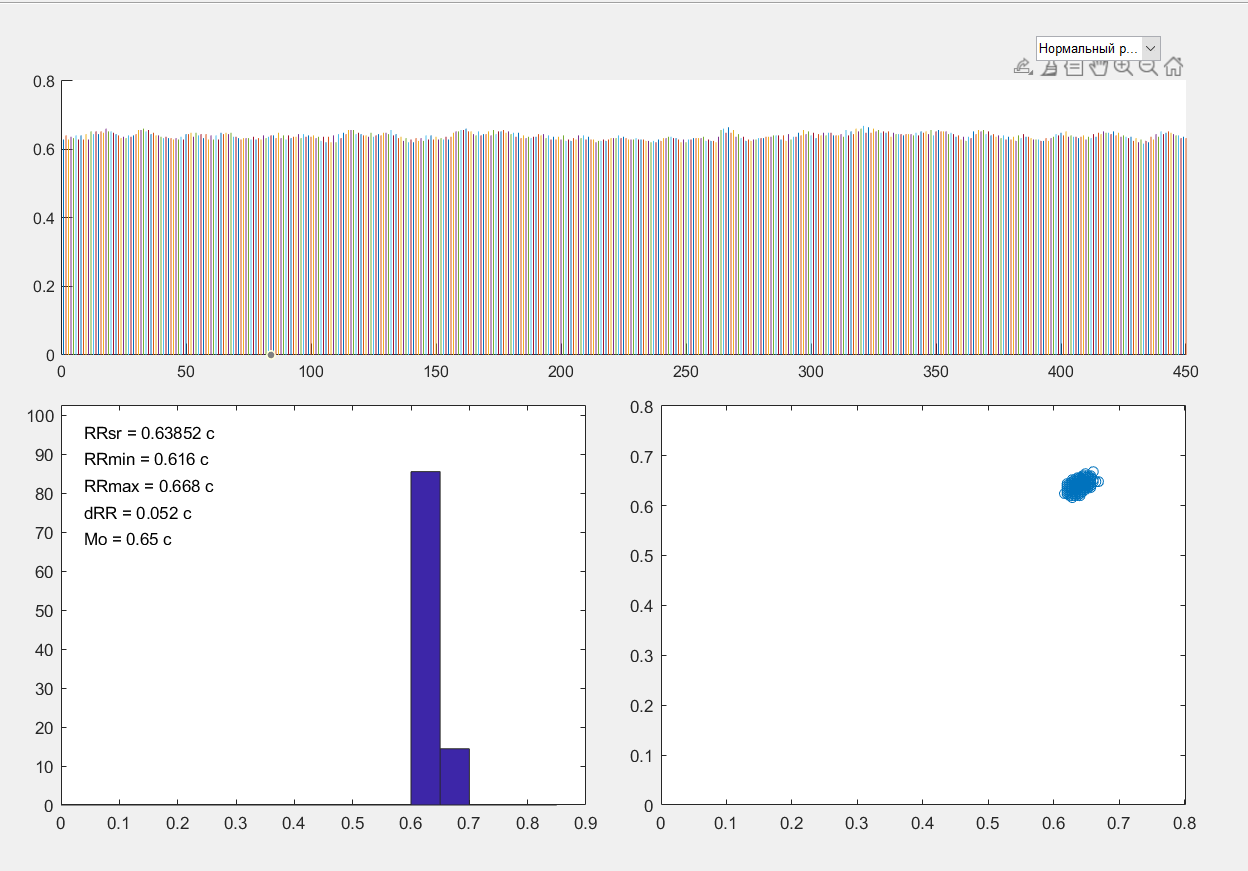Viewport: 1248px width, 871px height.
Task: Click the 'RRmin = 0.616 c' label
Action: pyautogui.click(x=147, y=460)
